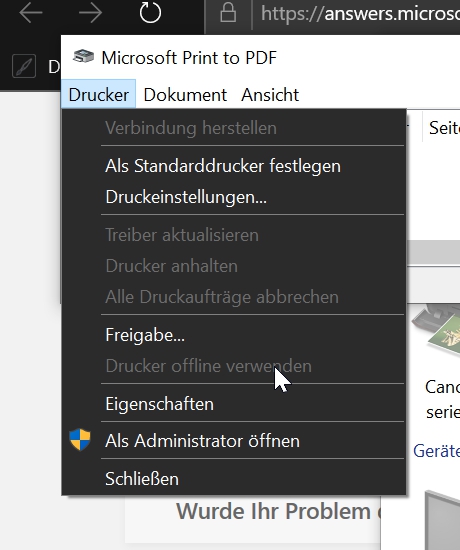Open the Dokument menu
This screenshot has width=460, height=550.
(x=185, y=95)
